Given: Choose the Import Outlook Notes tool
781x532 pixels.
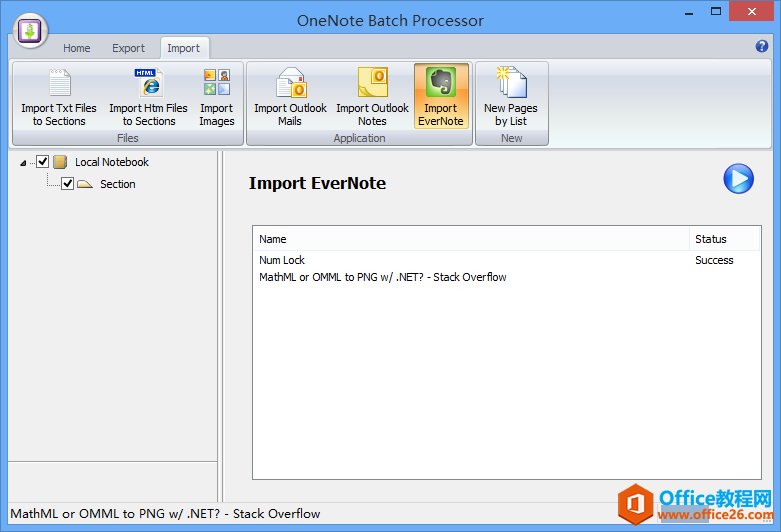Looking at the screenshot, I should [x=372, y=98].
